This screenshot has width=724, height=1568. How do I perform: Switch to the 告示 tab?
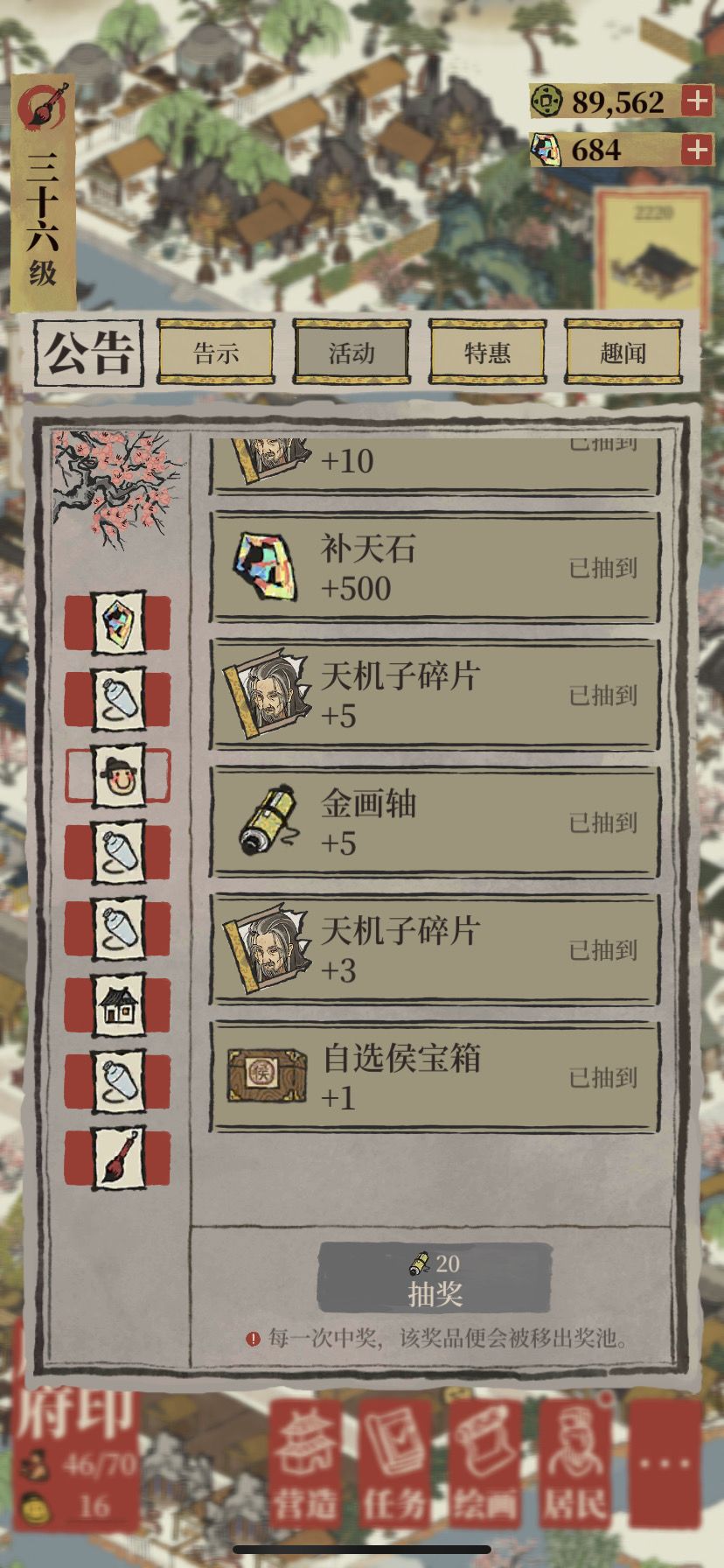[x=216, y=352]
